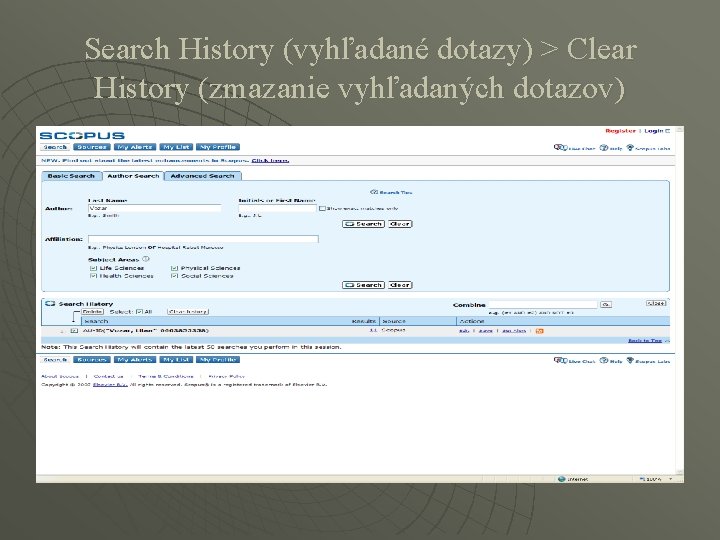Viewport: 720px width, 540px height.
Task: Click the Back to Top link
Action: click(645, 340)
